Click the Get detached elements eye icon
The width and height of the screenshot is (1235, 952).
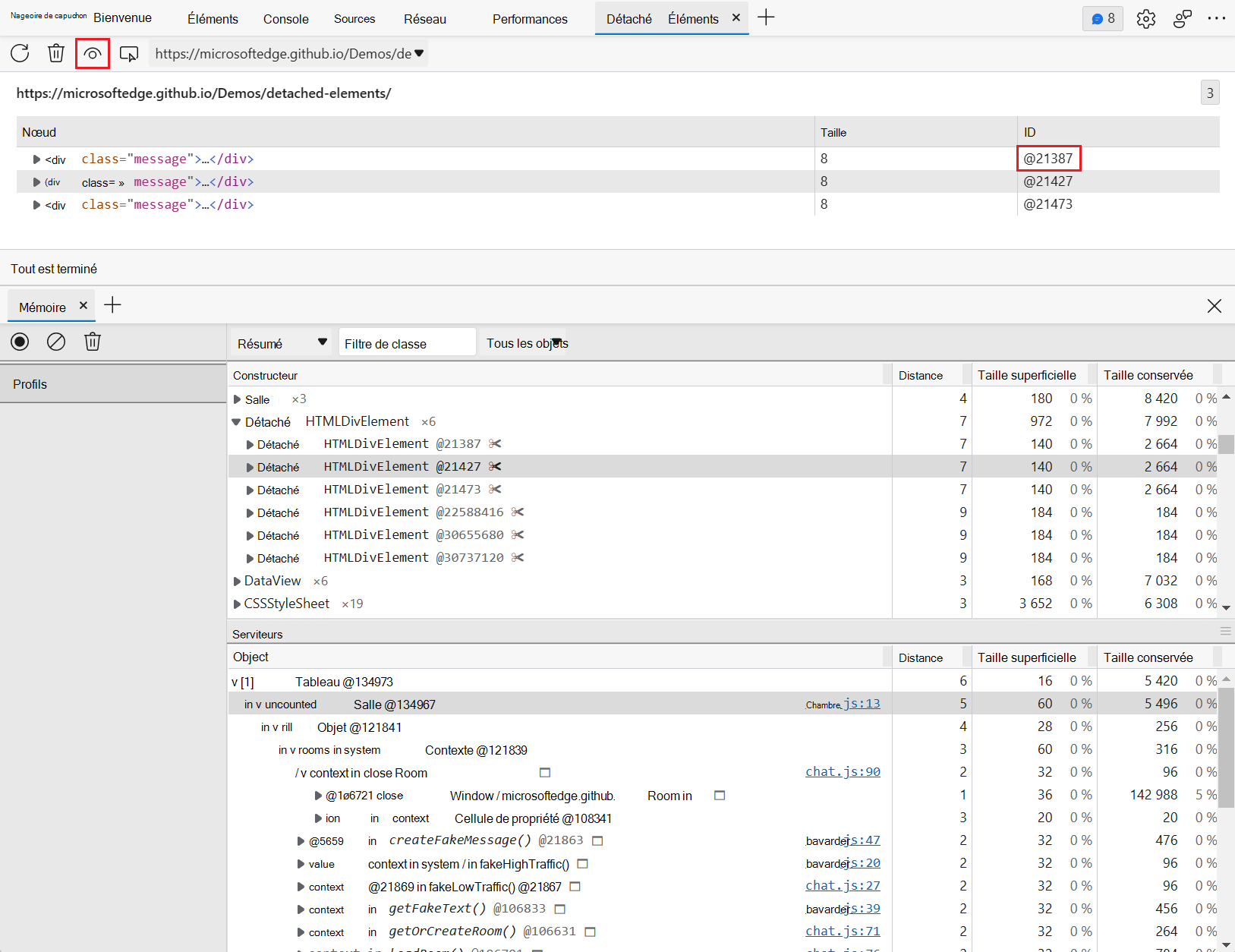click(93, 54)
